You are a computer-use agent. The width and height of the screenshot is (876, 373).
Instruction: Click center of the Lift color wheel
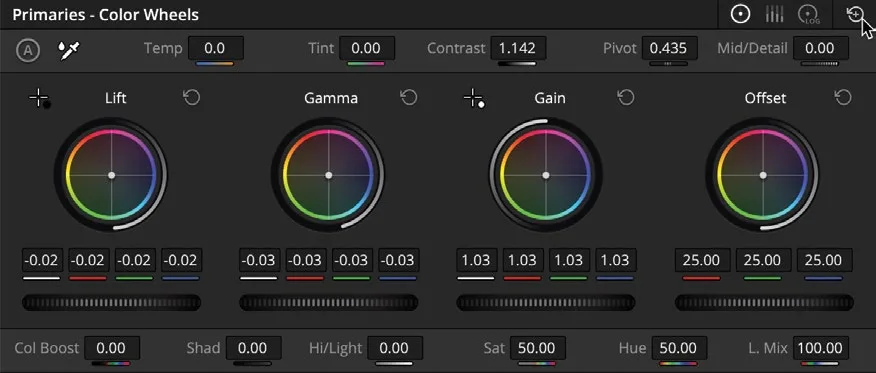tap(111, 175)
